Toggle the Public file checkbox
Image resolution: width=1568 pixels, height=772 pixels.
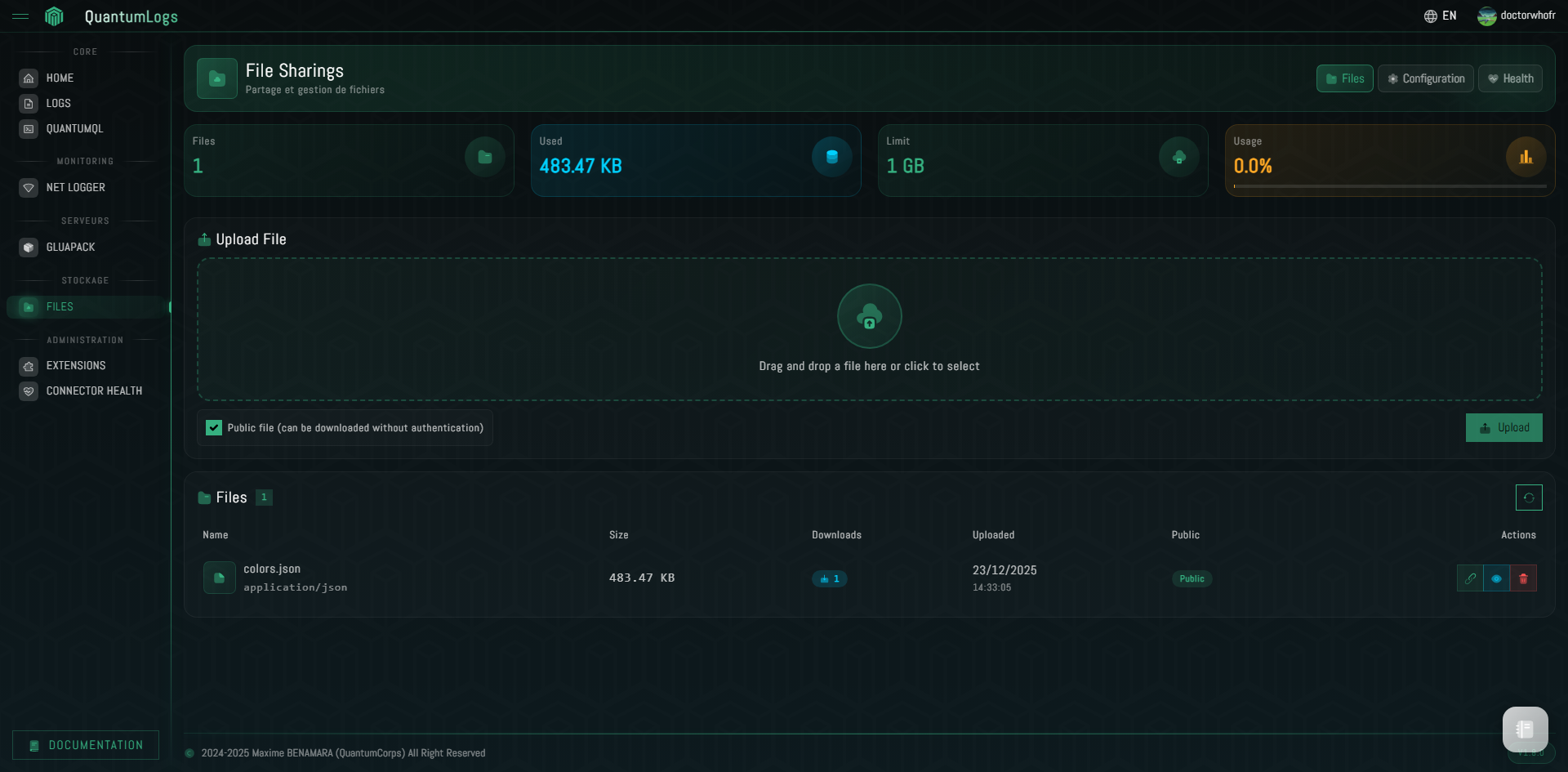click(214, 428)
